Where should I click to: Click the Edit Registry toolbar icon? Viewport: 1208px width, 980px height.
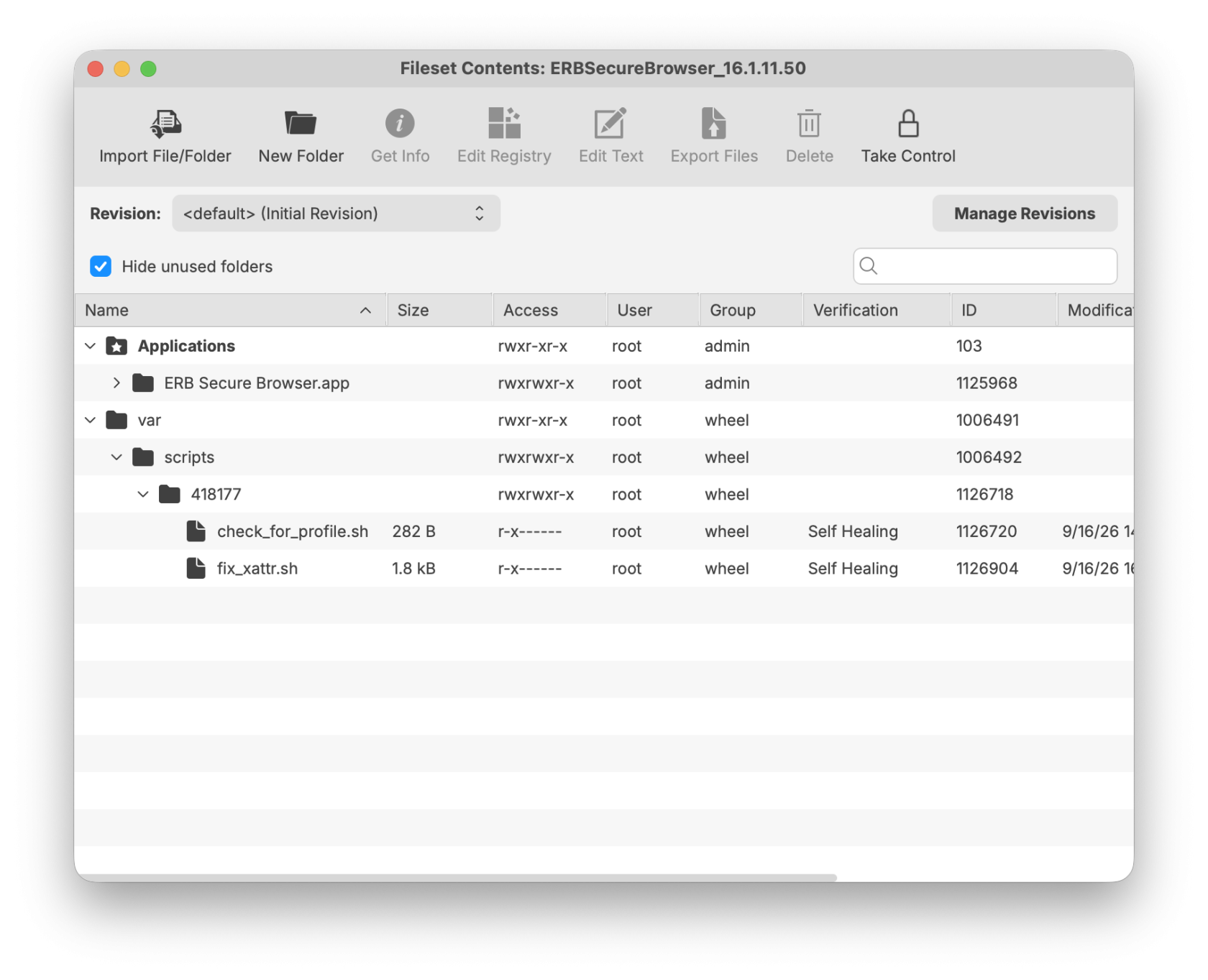(504, 123)
